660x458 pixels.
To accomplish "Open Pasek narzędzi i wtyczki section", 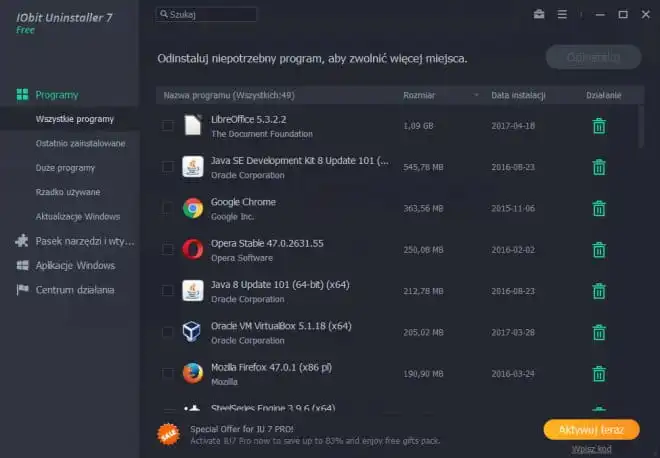I will click(75, 241).
